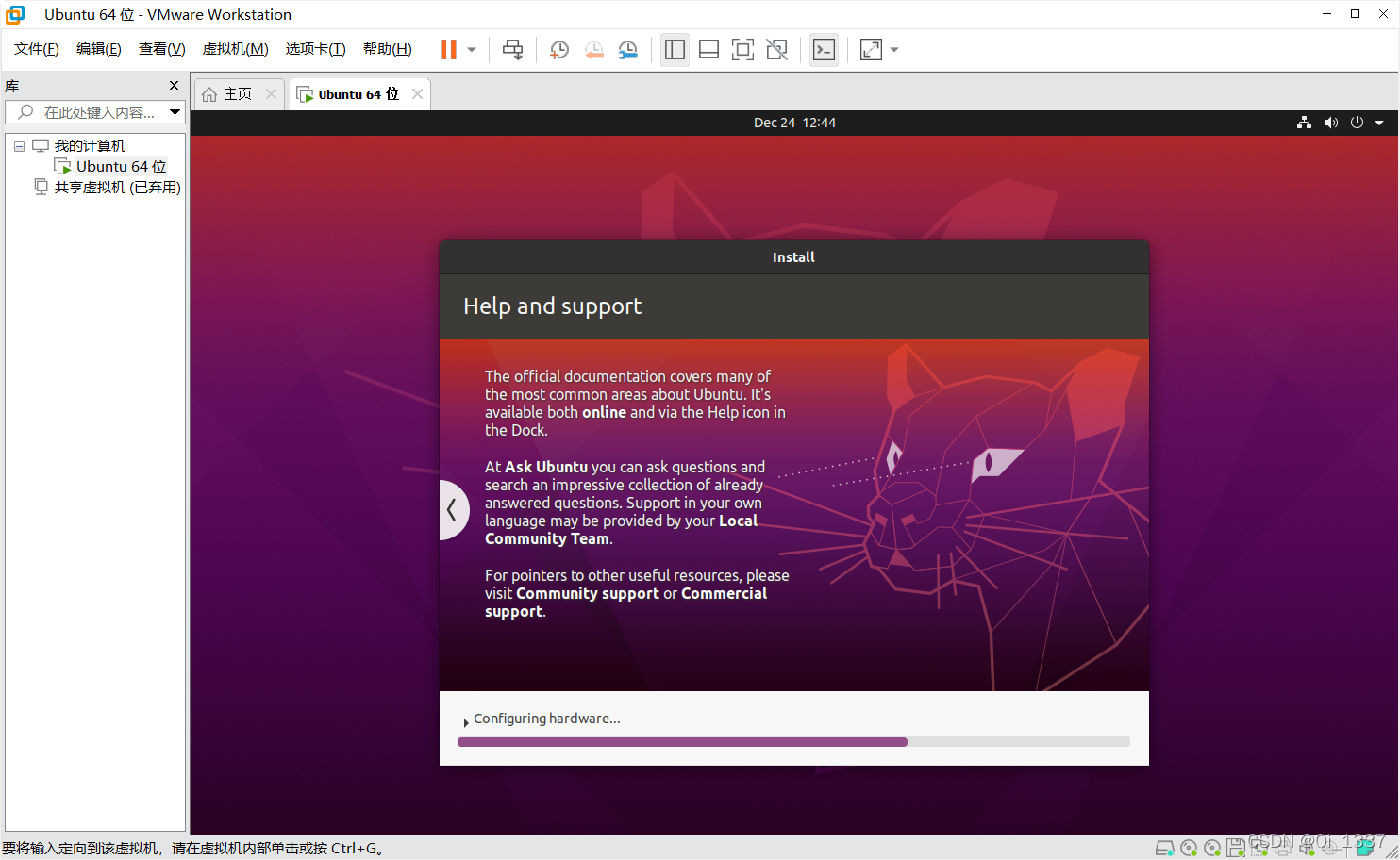Click the Send Ctrl+Alt+Del toolbar icon
Screen dimensions: 1400x860
pyautogui.click(x=512, y=50)
